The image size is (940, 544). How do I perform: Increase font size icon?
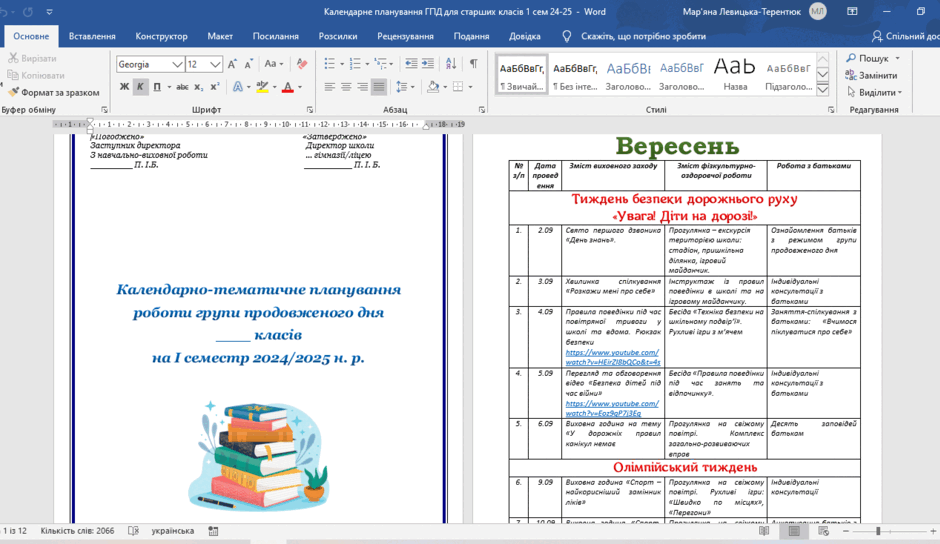pos(233,64)
